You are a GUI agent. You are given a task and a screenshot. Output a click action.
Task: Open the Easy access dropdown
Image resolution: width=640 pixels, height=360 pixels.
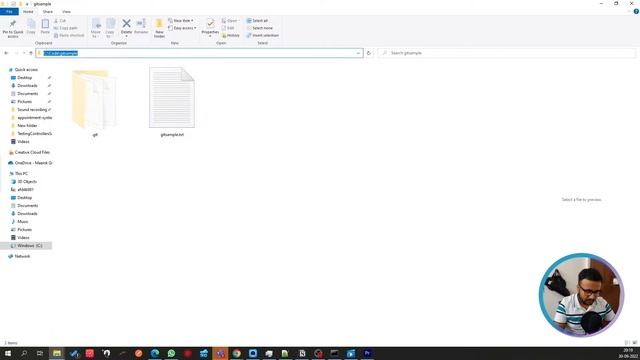(x=182, y=28)
